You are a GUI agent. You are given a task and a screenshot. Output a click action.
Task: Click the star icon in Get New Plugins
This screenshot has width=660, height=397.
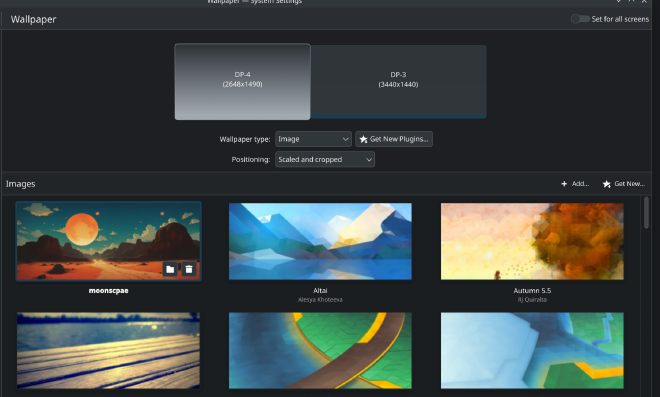tap(363, 139)
